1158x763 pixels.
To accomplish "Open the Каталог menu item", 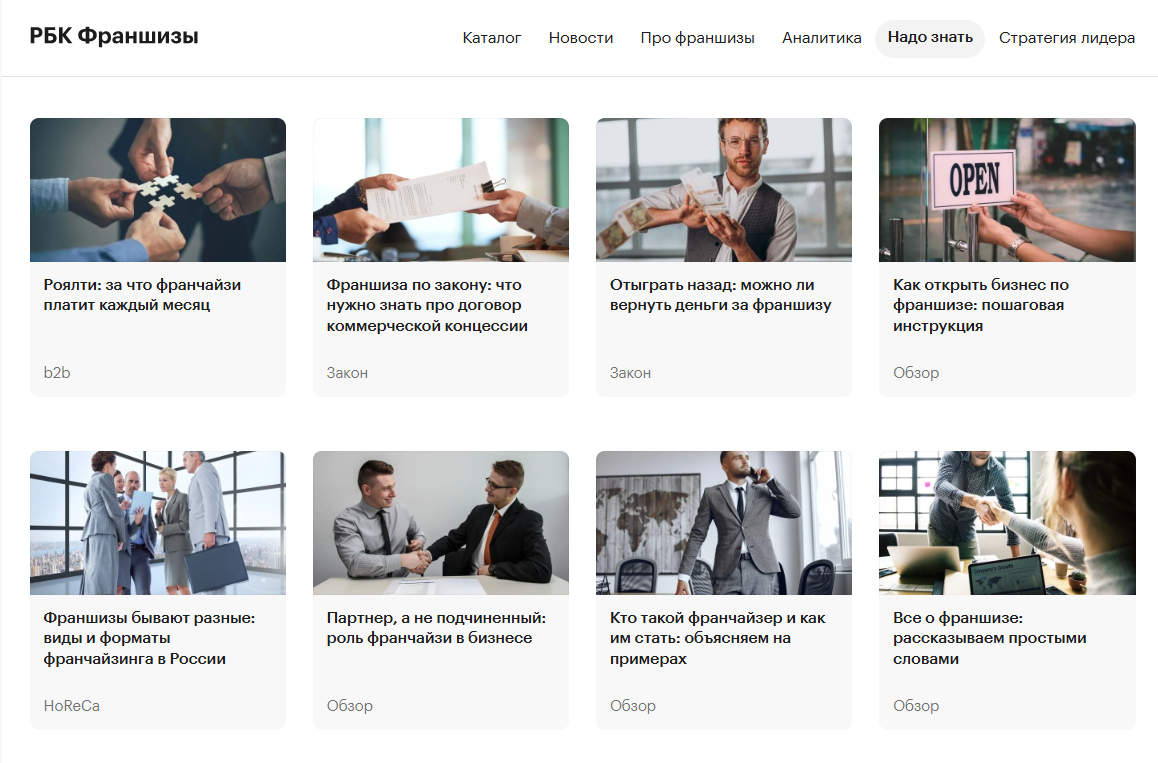I will tap(492, 38).
